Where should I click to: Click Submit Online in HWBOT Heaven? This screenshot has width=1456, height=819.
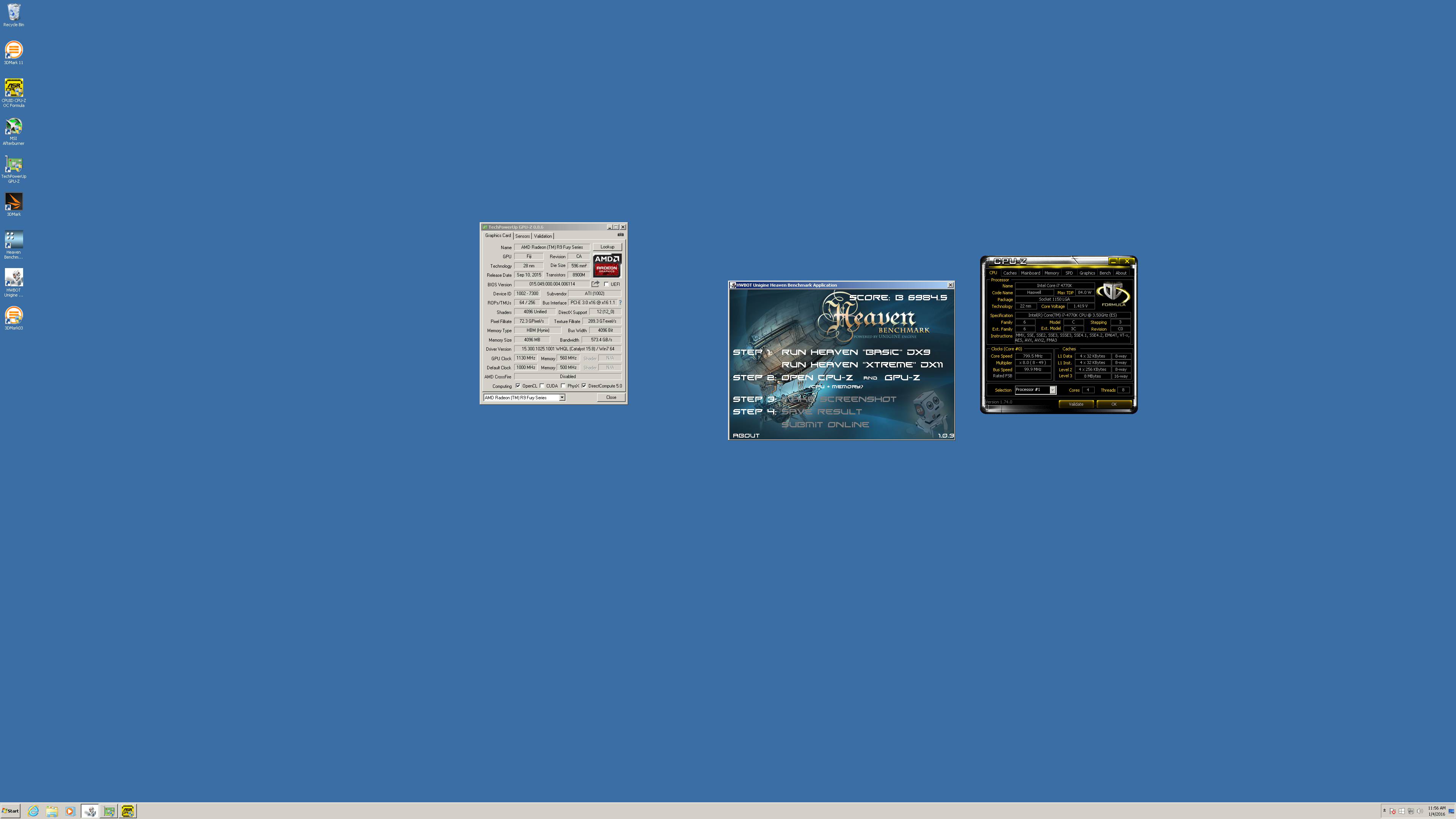click(x=825, y=425)
